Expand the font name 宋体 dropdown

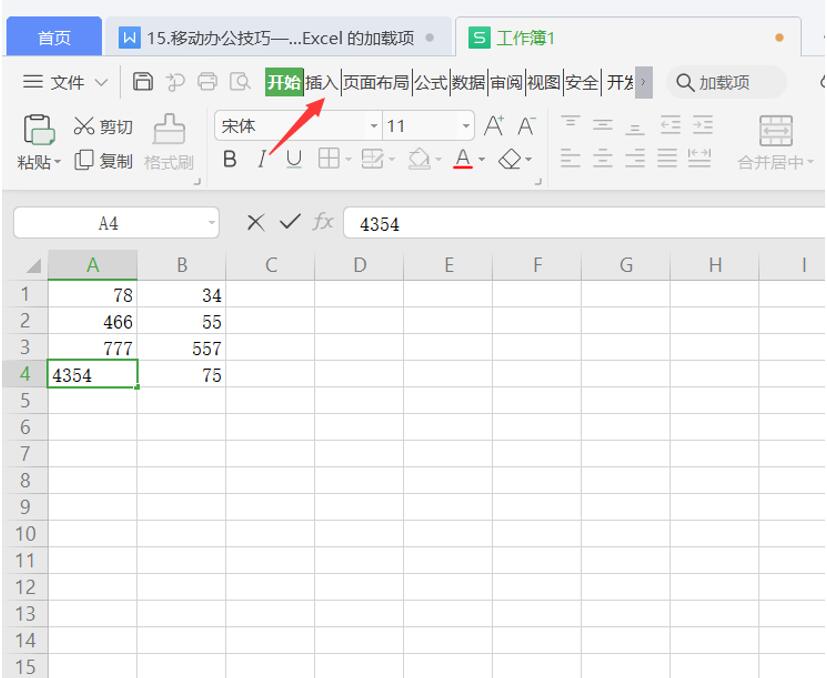(x=373, y=126)
